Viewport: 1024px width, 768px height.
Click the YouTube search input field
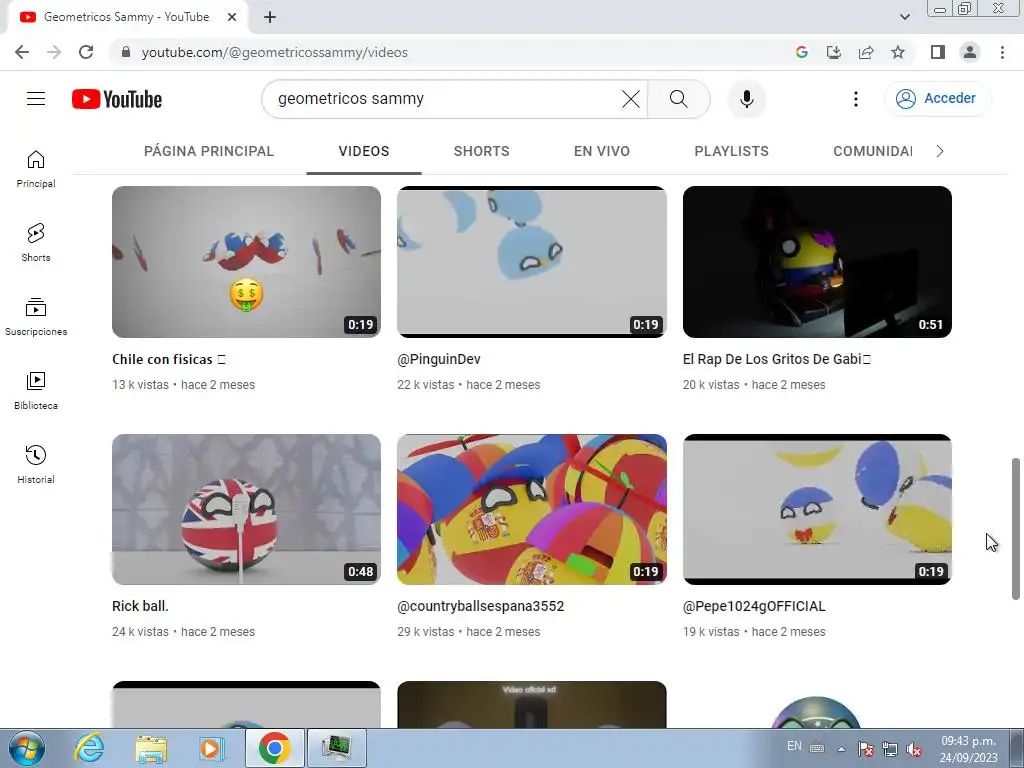click(x=444, y=99)
